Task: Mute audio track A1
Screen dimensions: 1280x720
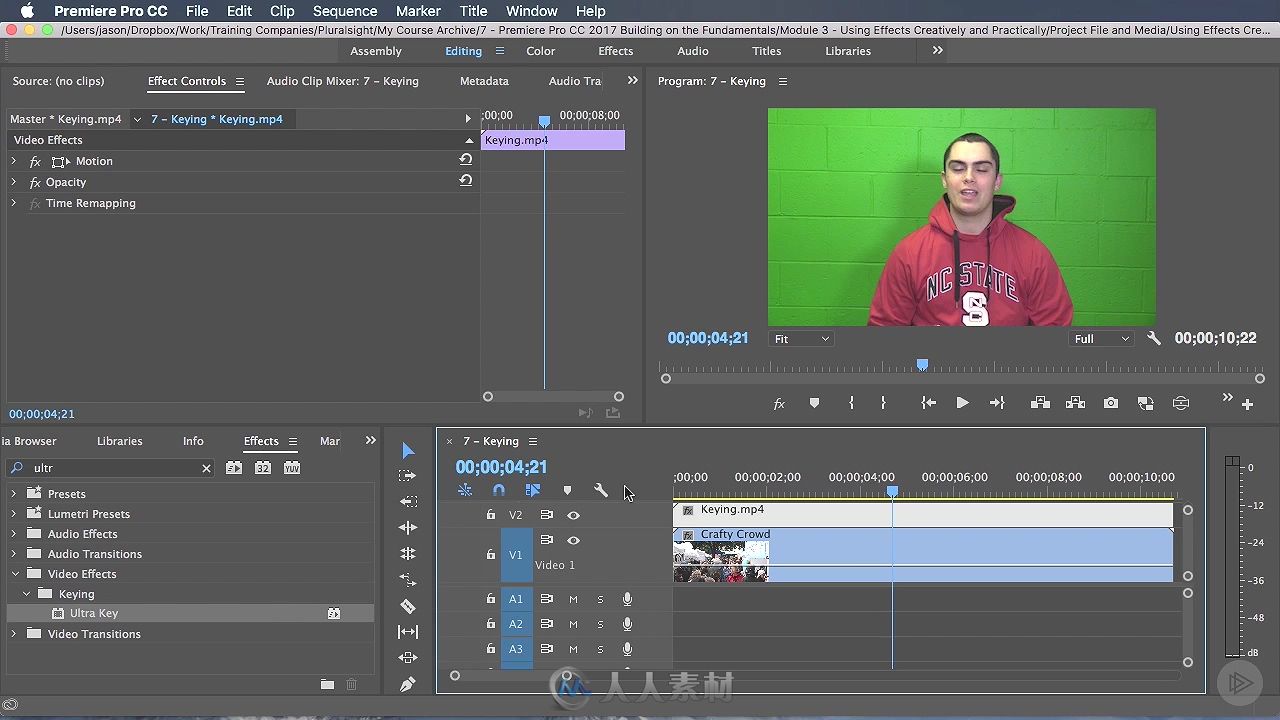Action: coord(573,599)
